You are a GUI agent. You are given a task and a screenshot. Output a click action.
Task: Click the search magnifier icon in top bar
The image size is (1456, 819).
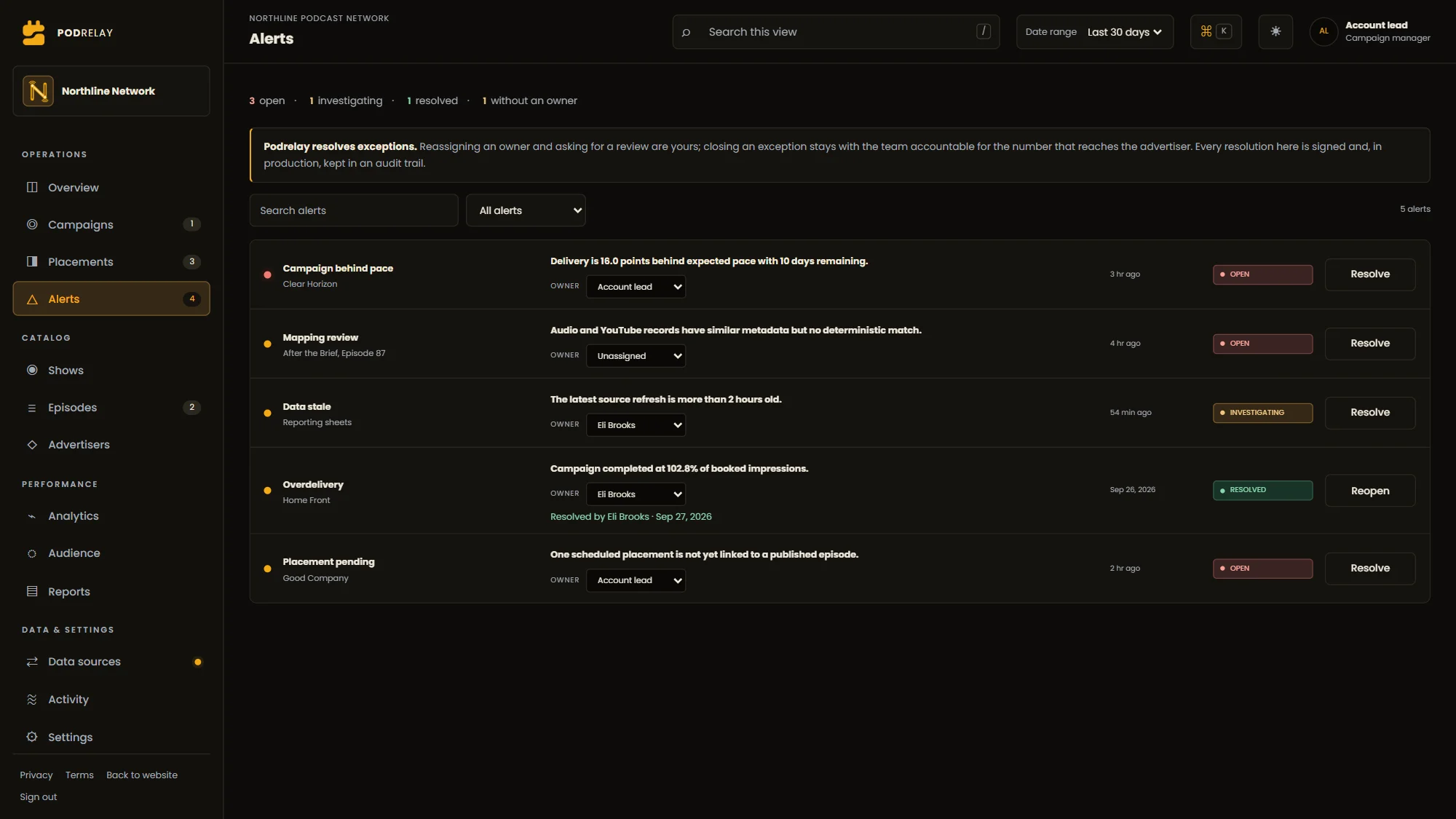click(x=686, y=32)
